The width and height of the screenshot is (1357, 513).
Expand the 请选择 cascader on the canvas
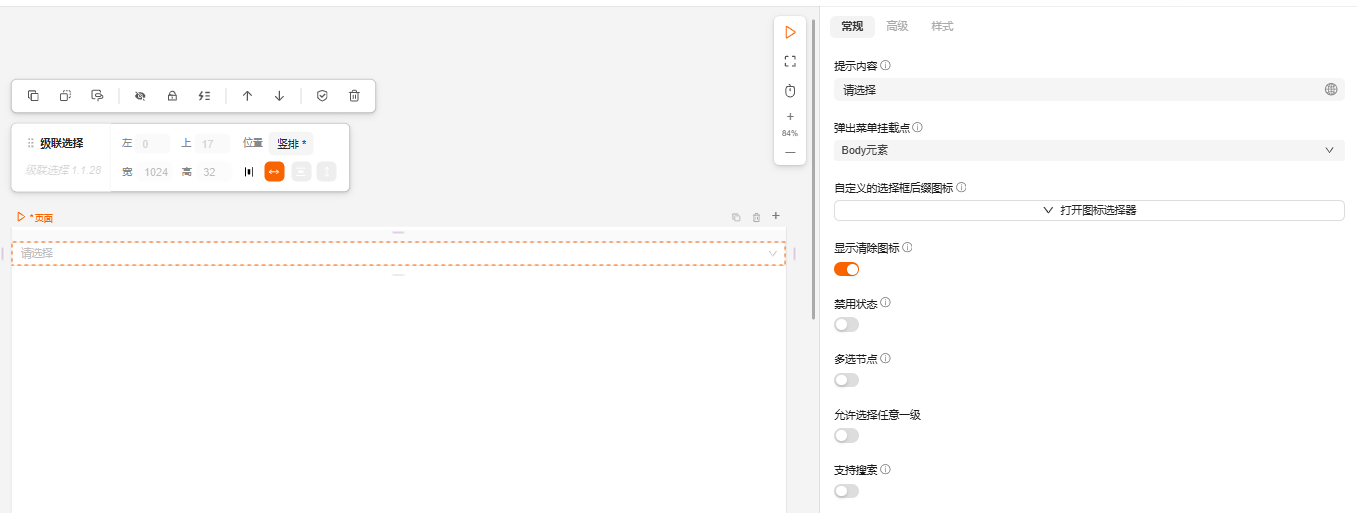[x=398, y=253]
